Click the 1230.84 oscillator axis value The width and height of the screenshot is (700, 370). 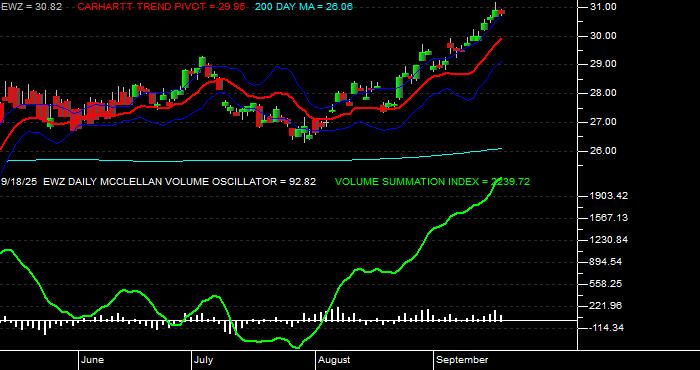(609, 240)
